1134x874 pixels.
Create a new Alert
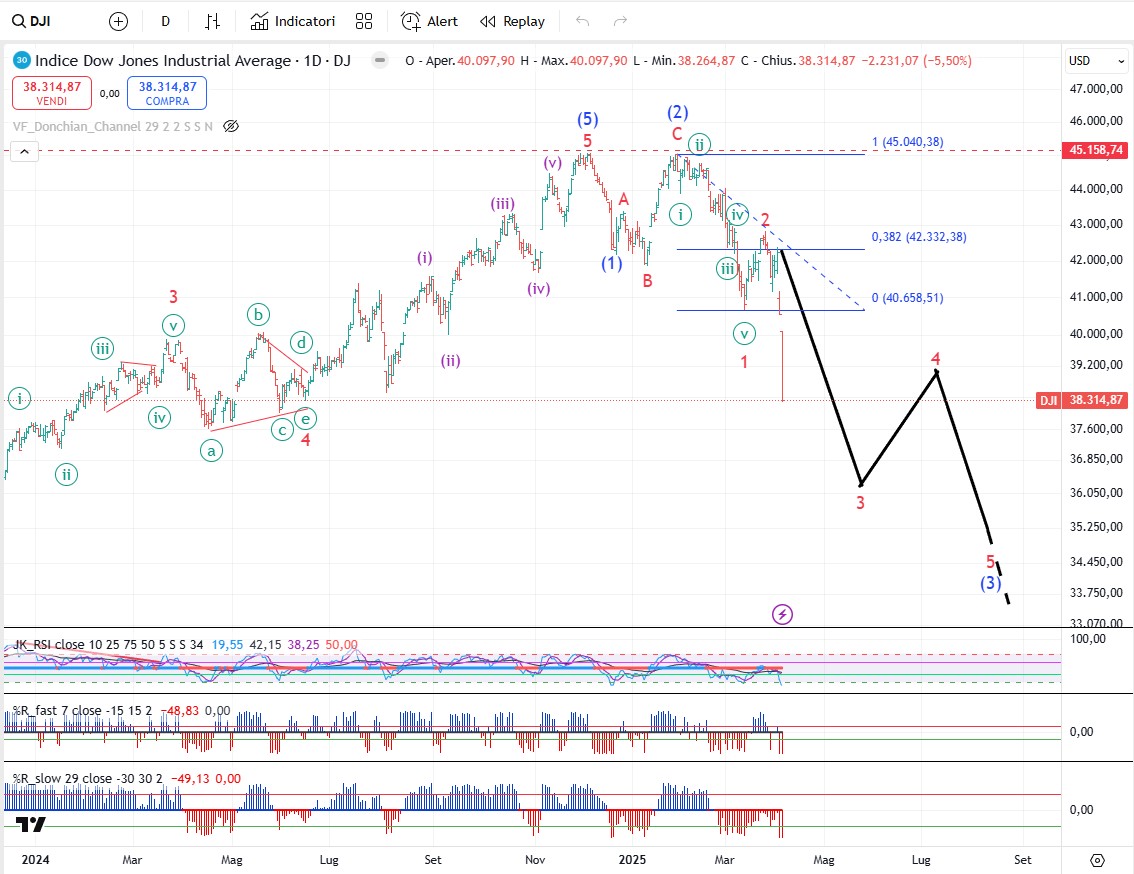pos(430,22)
